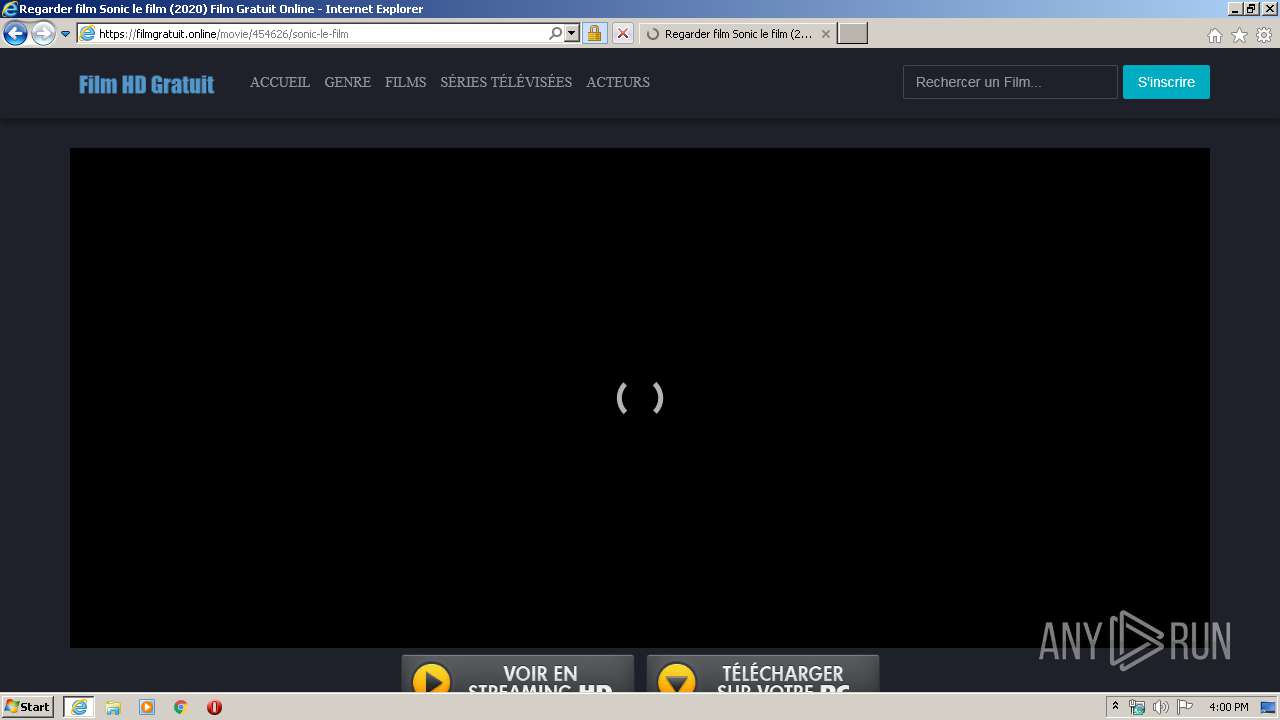Click the address bar search magnifier icon

pyautogui.click(x=556, y=33)
